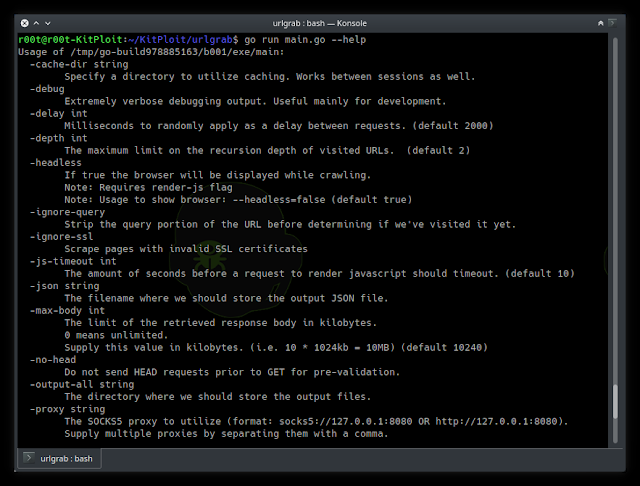
Task: Click the '-ignore-ssl' flag line
Action: [x=61, y=236]
